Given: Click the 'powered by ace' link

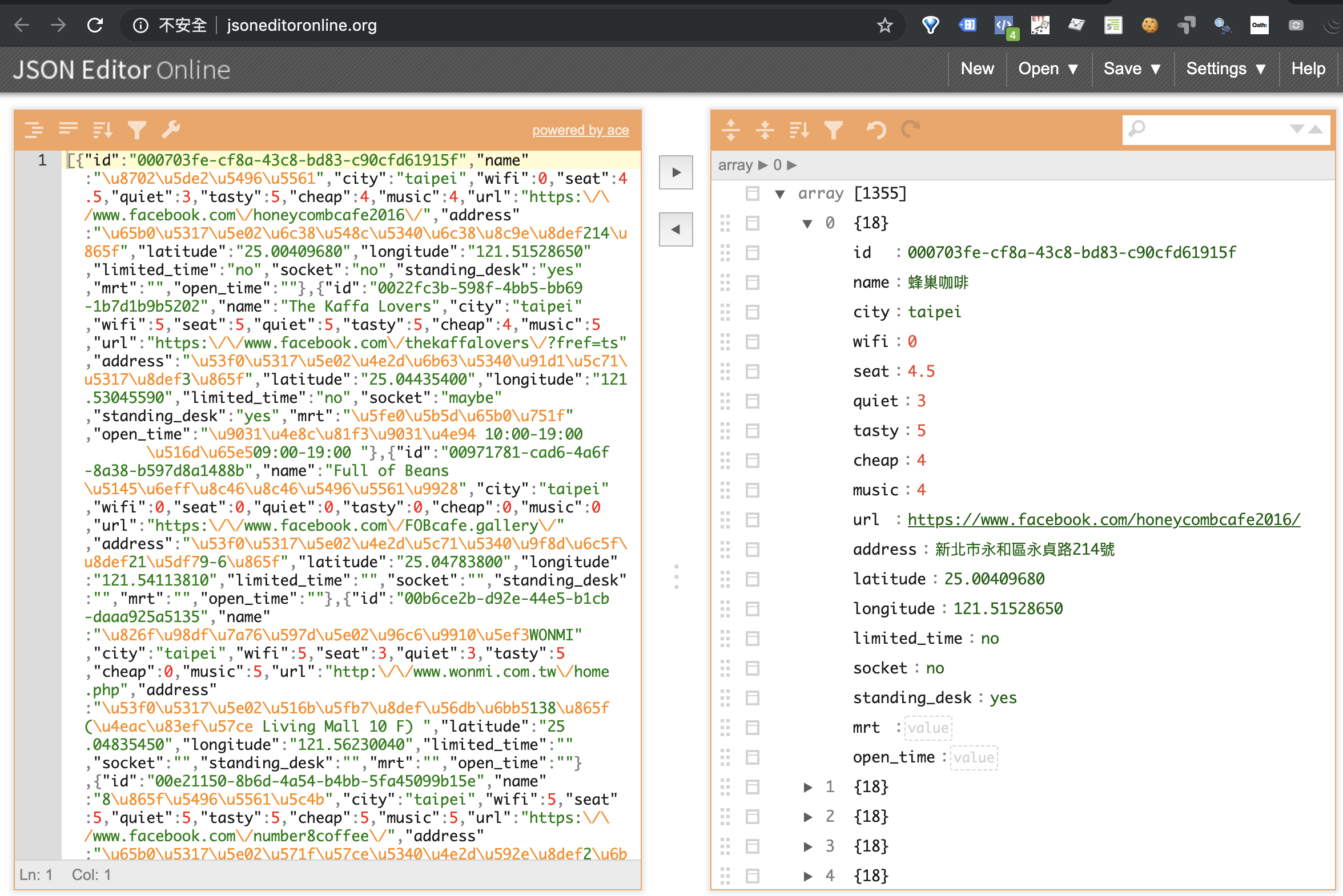Looking at the screenshot, I should (x=580, y=130).
